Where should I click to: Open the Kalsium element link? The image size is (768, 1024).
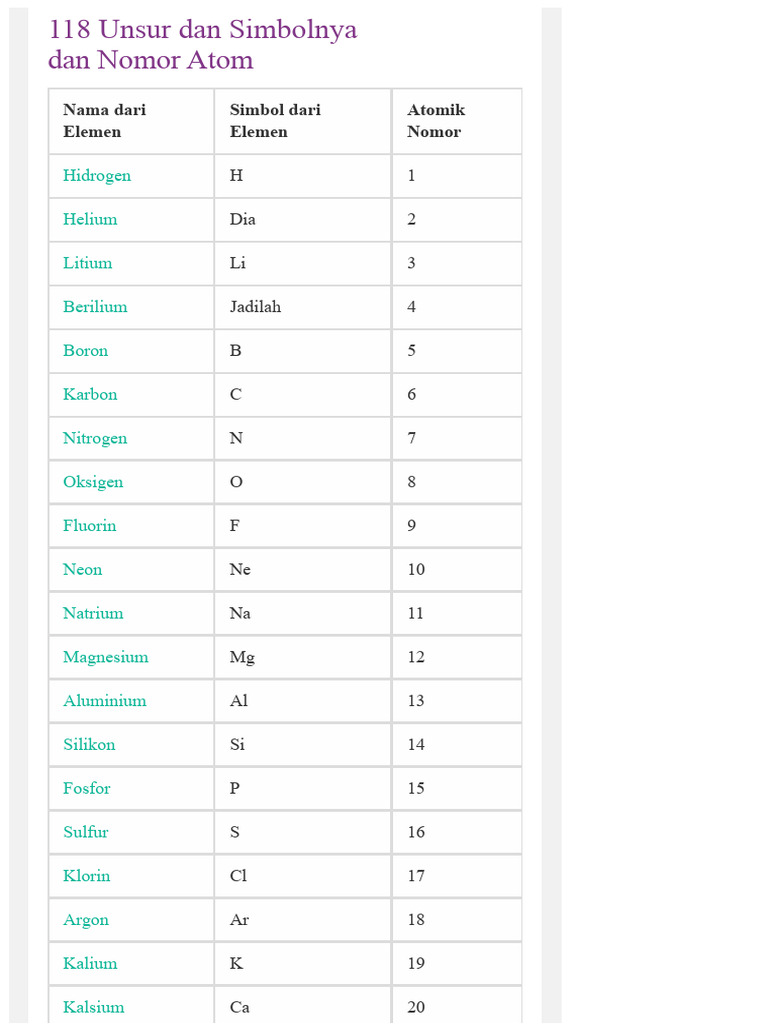93,1007
